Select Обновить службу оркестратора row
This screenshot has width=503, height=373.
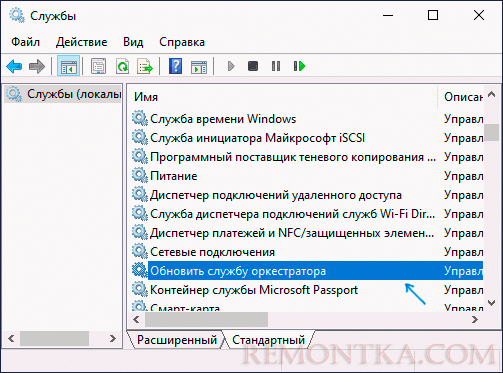coord(307,271)
